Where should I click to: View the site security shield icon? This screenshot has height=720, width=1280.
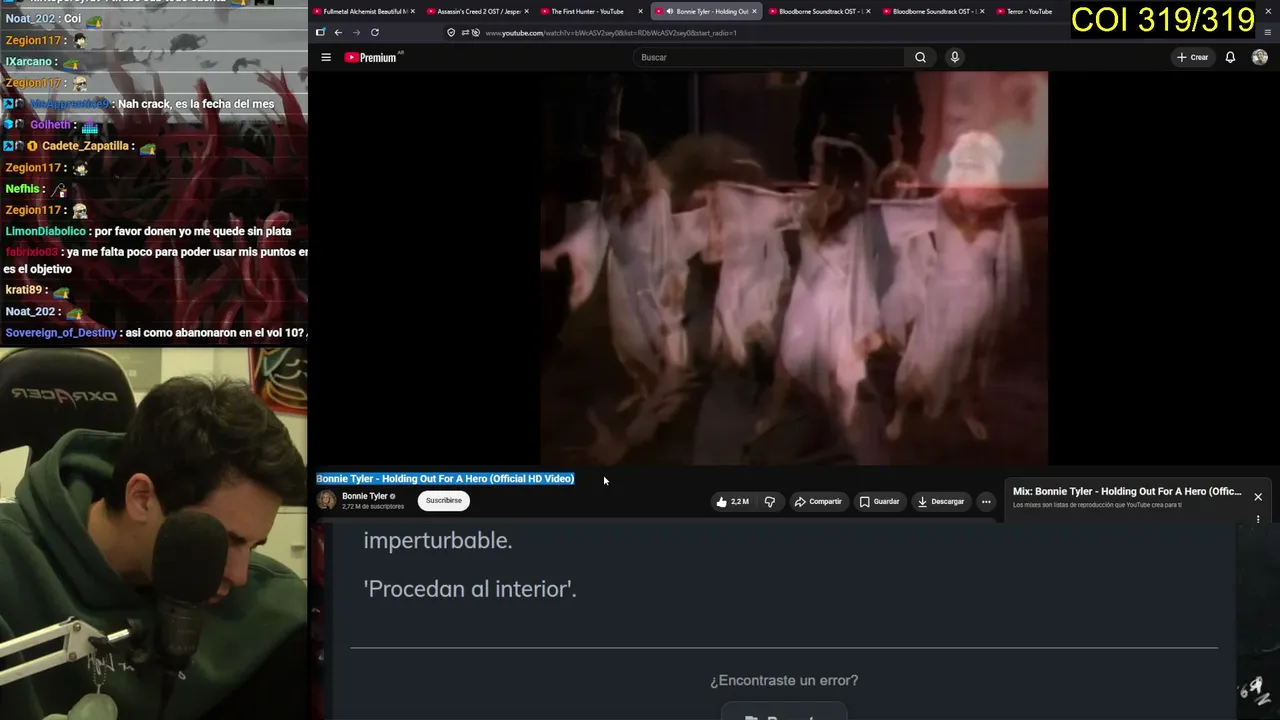coord(451,33)
